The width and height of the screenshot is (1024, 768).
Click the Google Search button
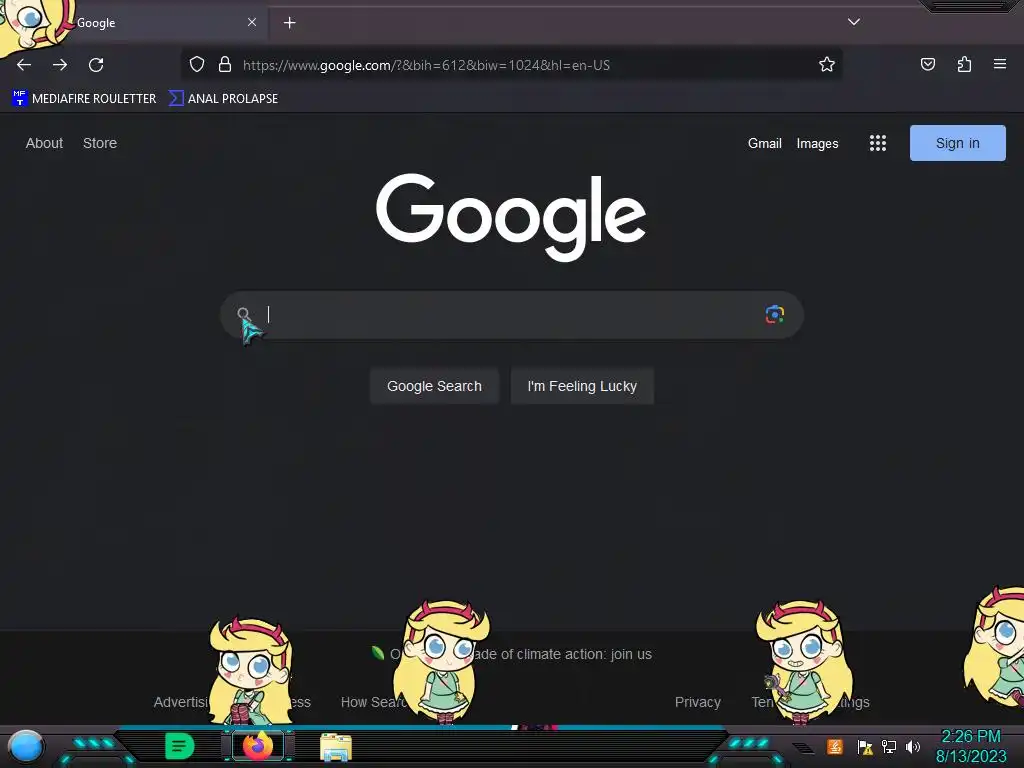434,386
